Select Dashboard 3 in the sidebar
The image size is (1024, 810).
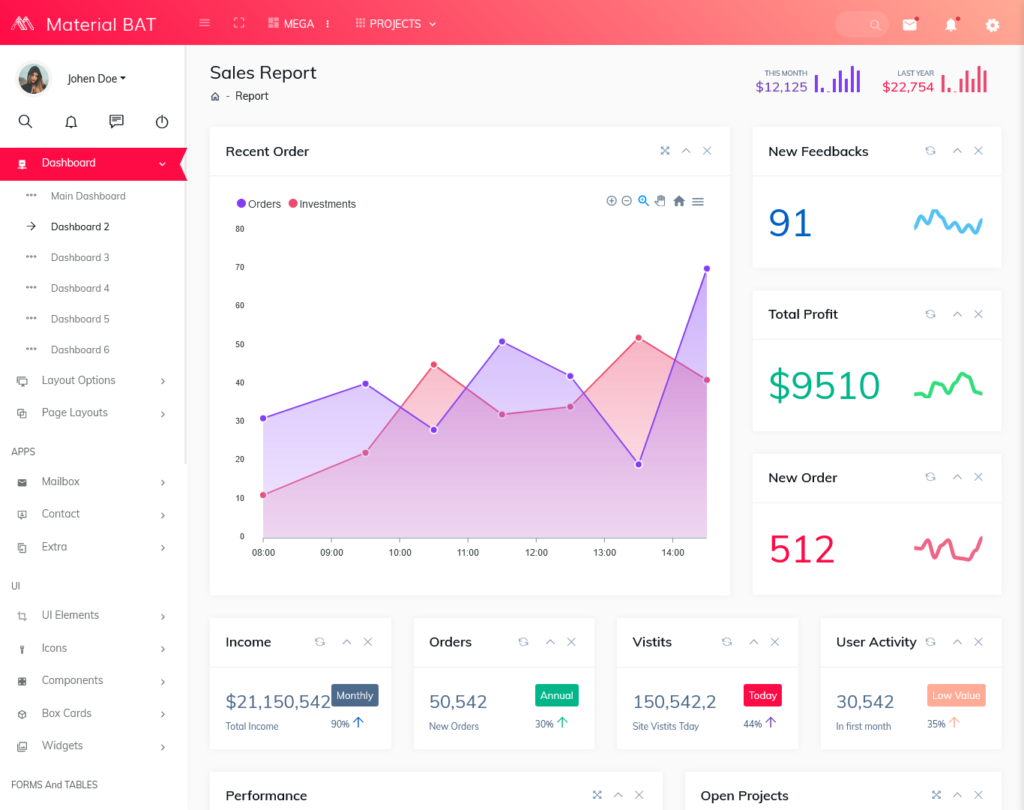[80, 258]
